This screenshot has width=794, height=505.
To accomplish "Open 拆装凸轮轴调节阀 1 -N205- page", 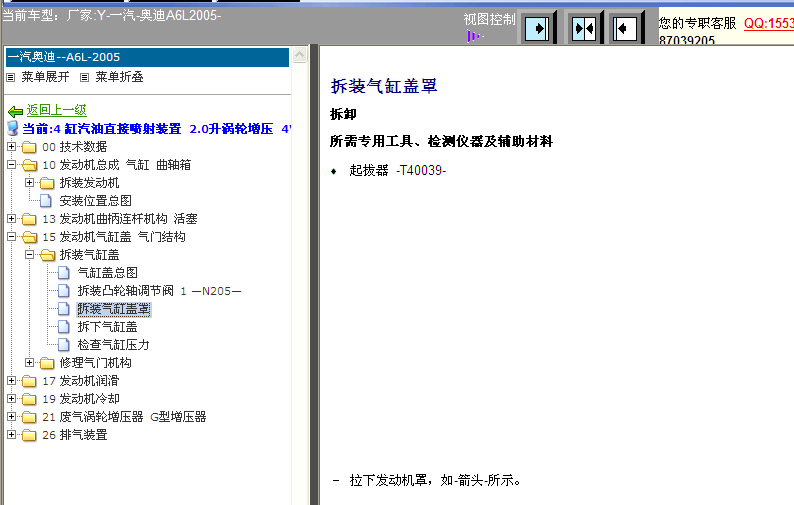I will pyautogui.click(x=159, y=291).
